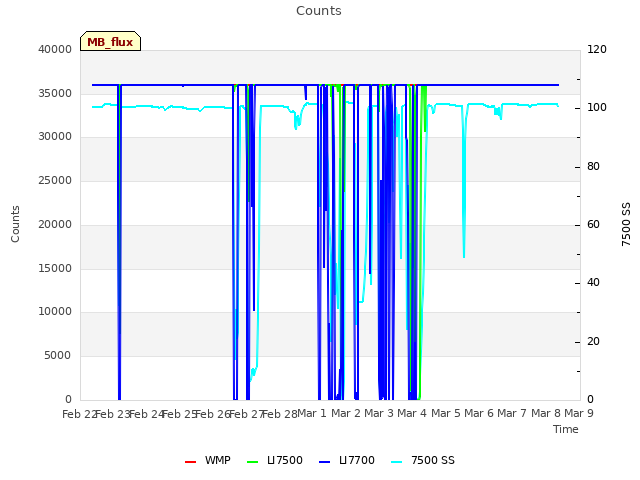Click the 100 right axis tick
This screenshot has width=640, height=480.
[597, 108]
